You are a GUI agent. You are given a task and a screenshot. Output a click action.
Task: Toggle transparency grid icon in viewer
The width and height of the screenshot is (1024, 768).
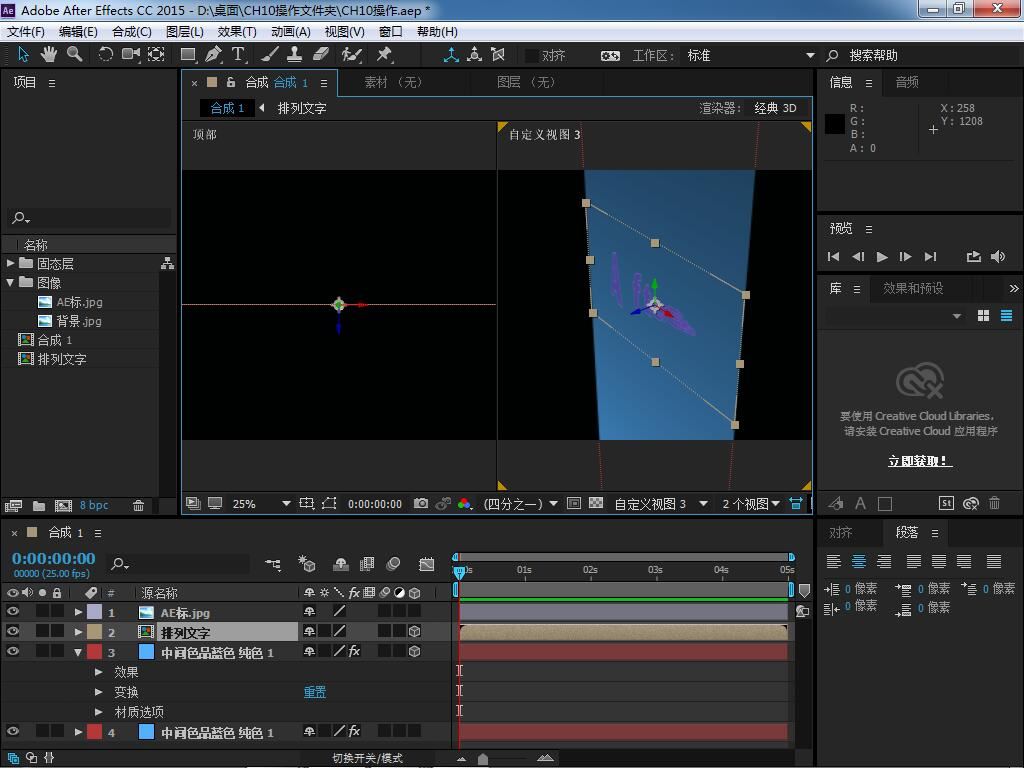pos(596,504)
